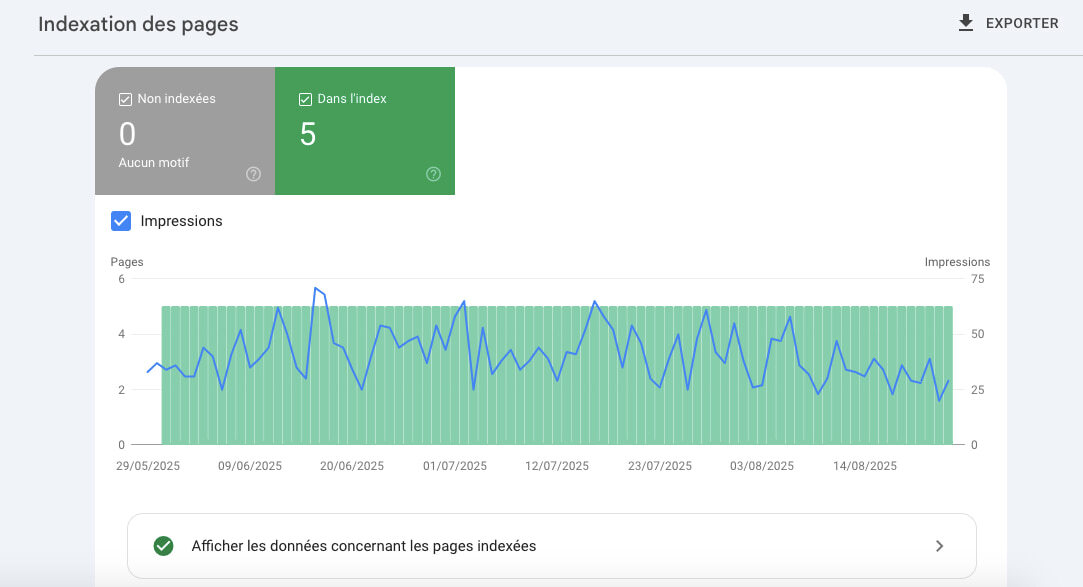The image size is (1083, 587).
Task: Click the download icon beside EXPORTER
Action: click(965, 22)
